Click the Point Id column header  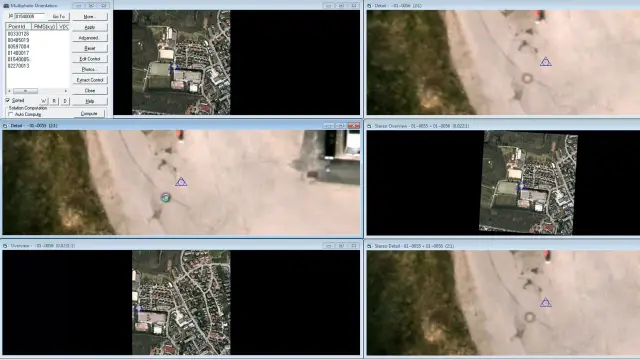[x=18, y=27]
